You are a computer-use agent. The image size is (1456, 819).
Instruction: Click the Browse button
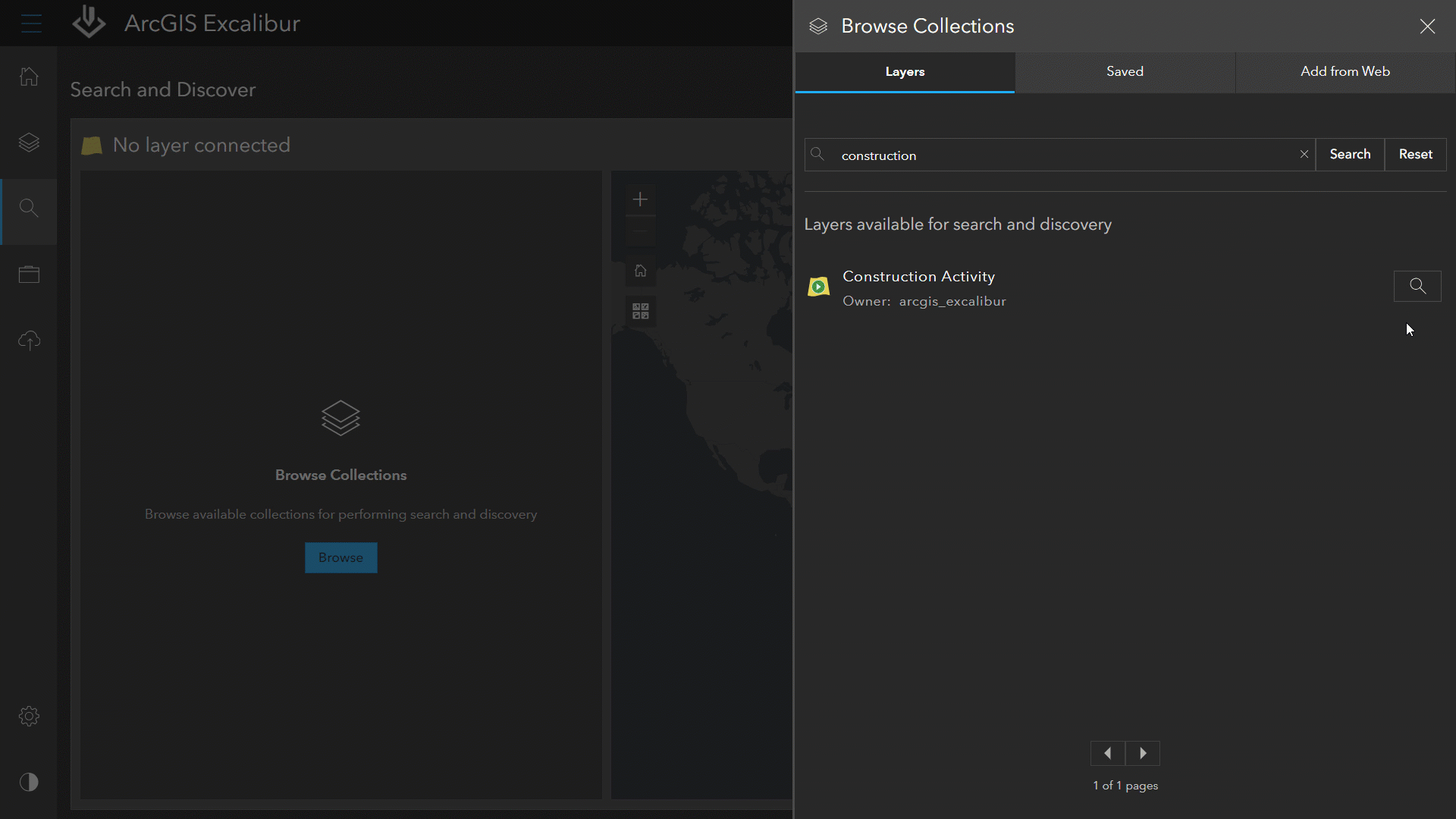340,557
